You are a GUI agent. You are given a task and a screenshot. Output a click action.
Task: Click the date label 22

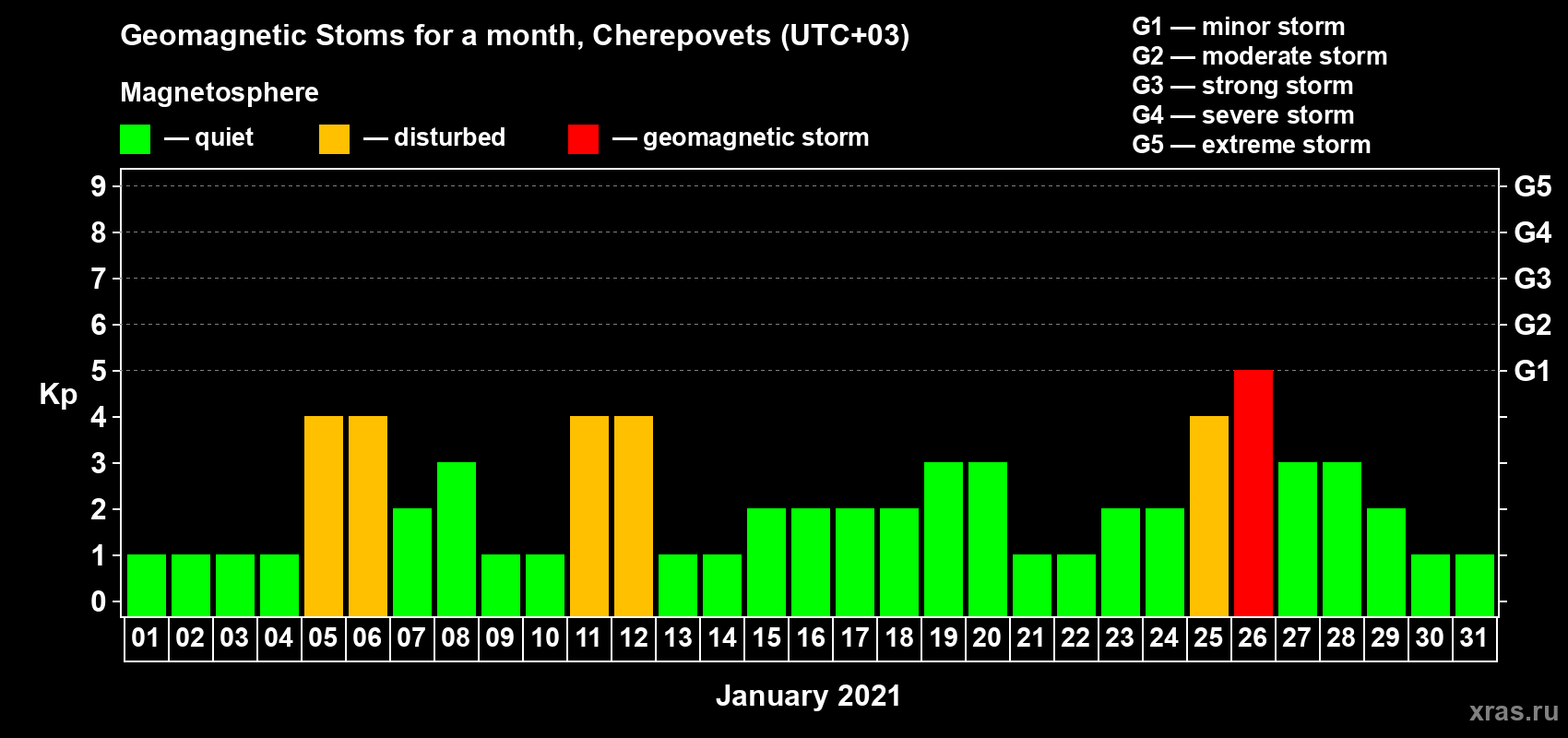1075,638
